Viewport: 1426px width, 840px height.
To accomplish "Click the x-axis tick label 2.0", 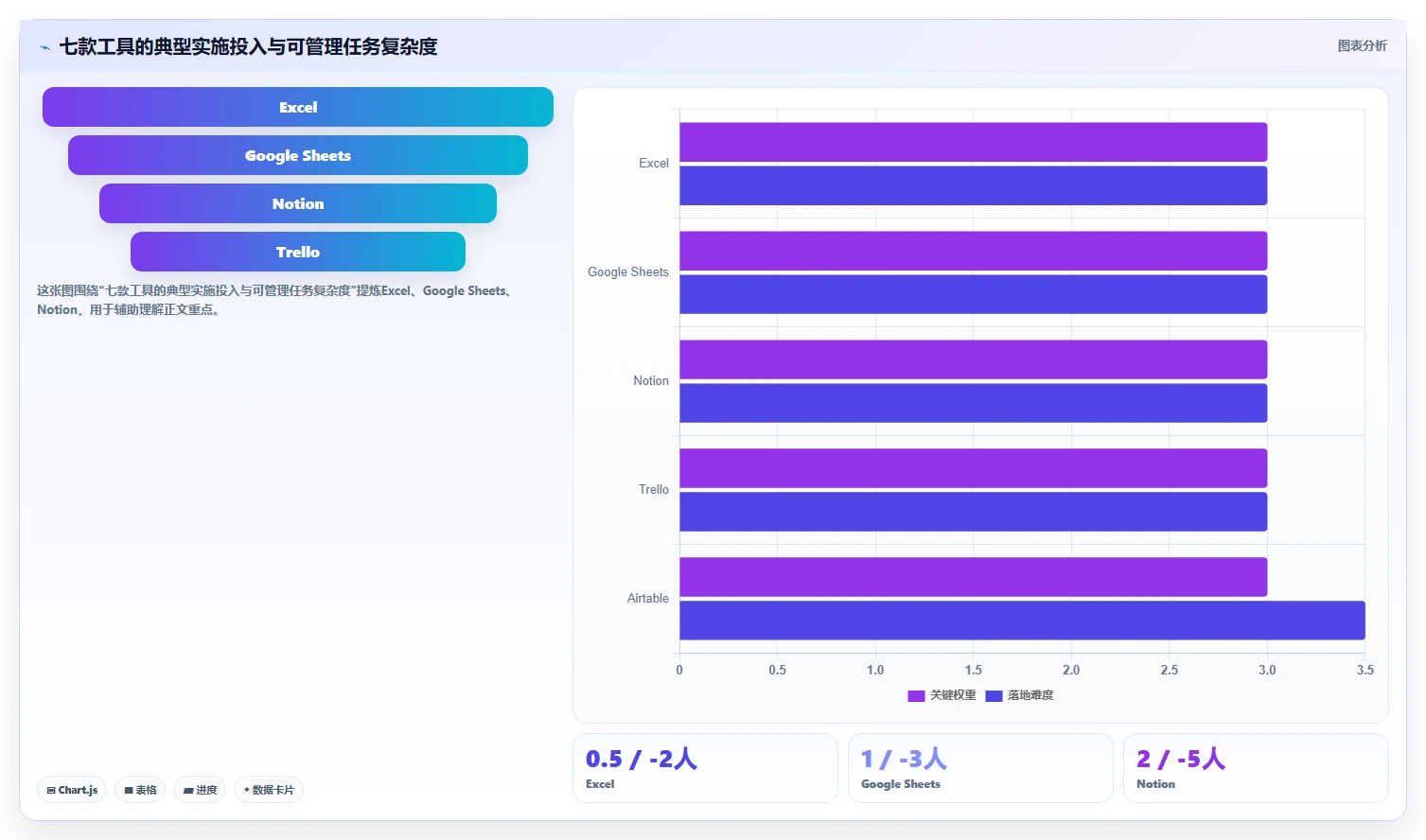I will pyautogui.click(x=1071, y=670).
